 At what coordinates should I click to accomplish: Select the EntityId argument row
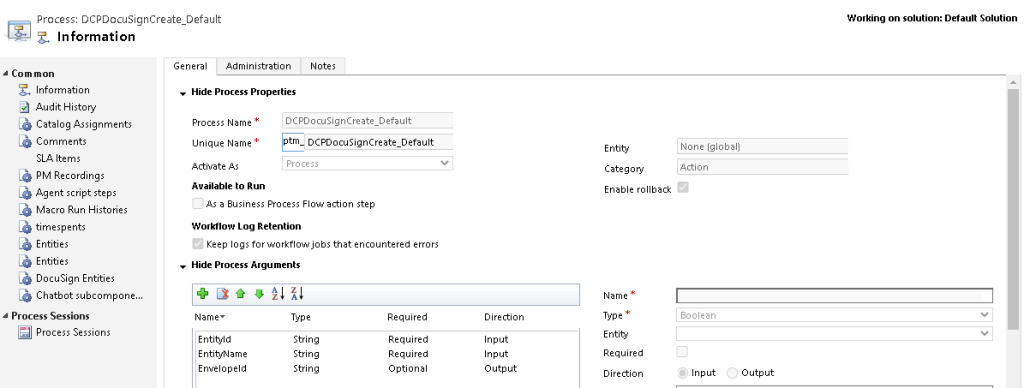click(x=385, y=340)
